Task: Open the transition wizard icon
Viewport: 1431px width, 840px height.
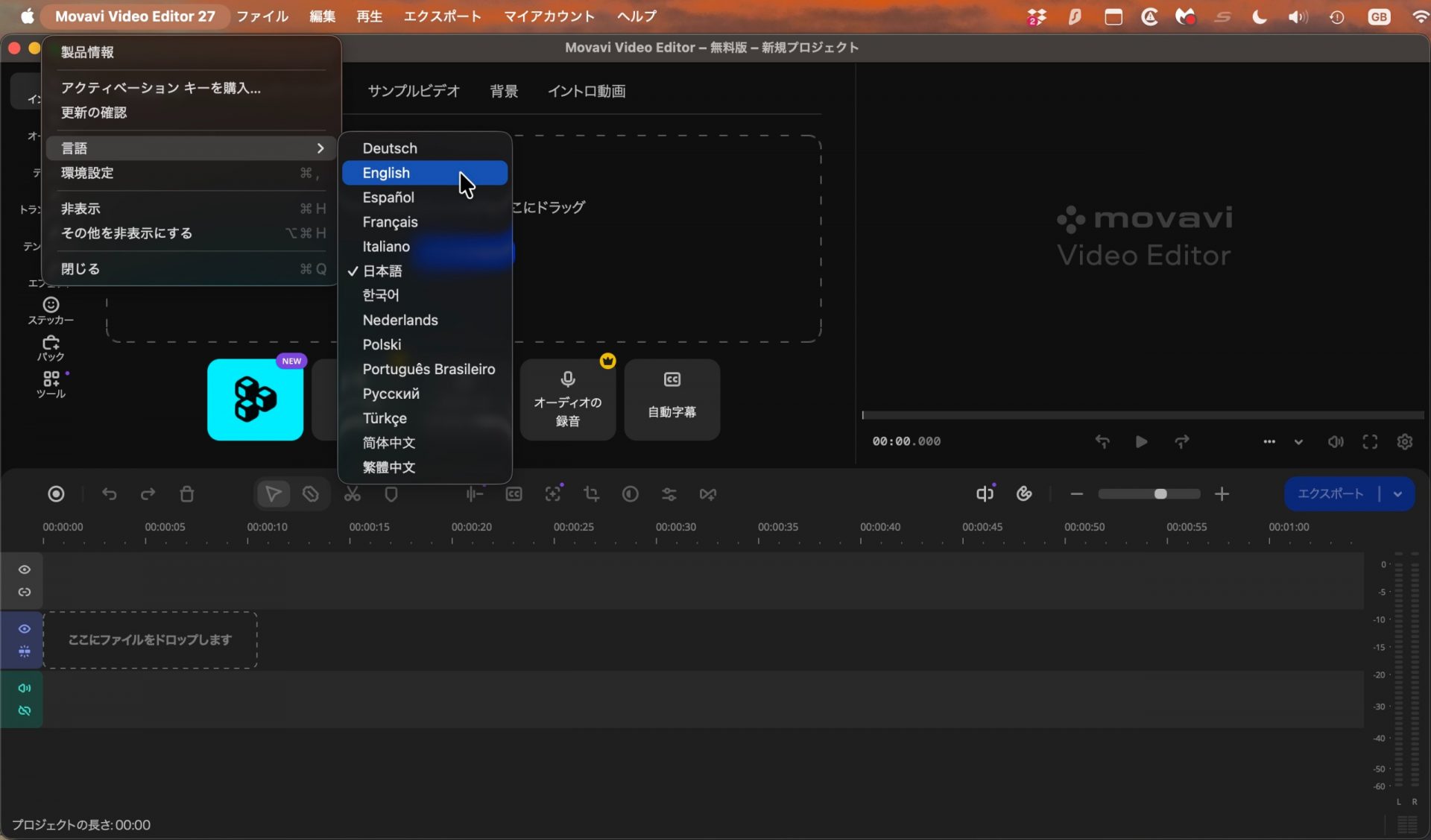Action: tap(708, 494)
